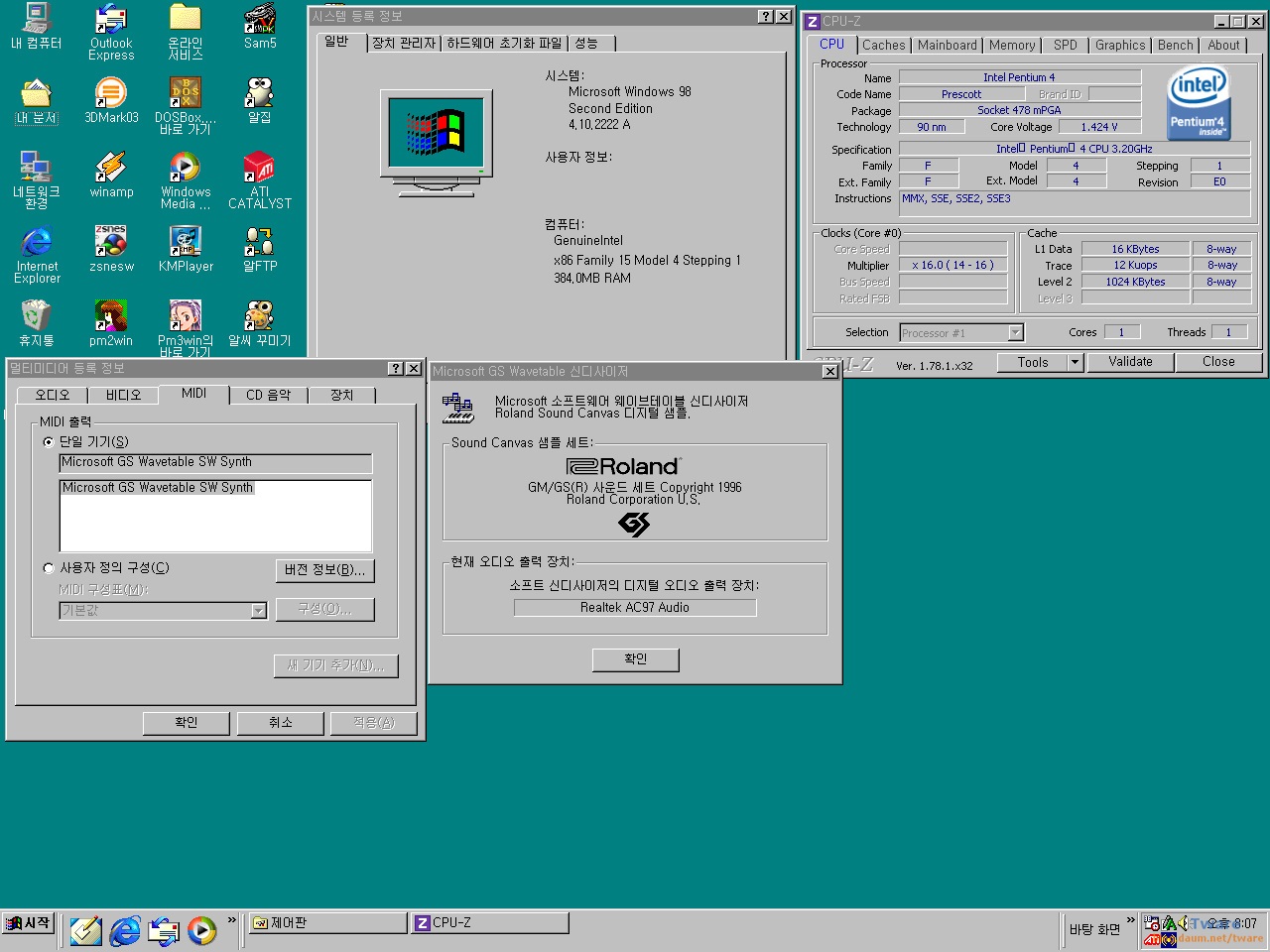The width and height of the screenshot is (1270, 952).
Task: Open the 시작 start menu button
Action: pos(29,923)
